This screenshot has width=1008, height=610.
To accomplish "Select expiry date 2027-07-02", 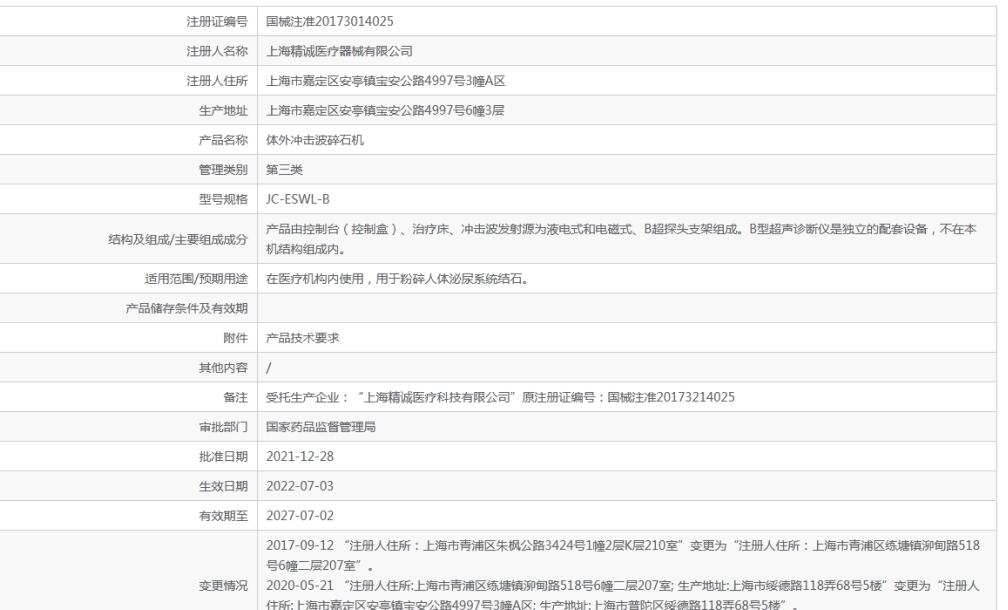I will click(300, 515).
